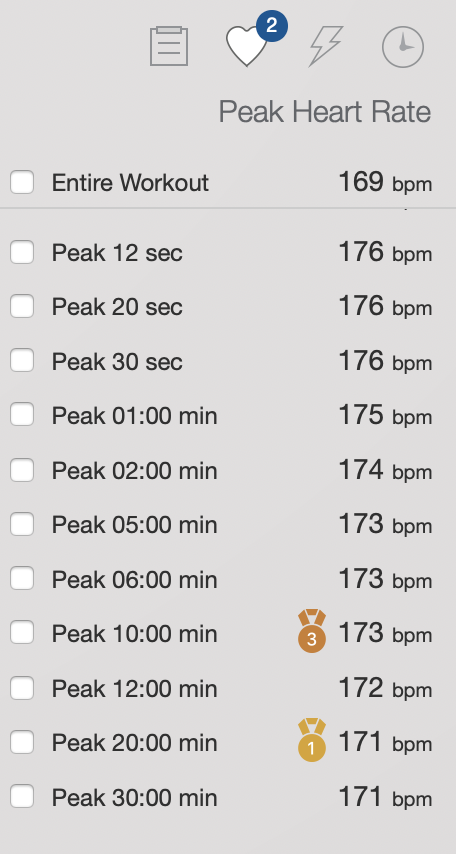Click the Peak 06:00 min label

[x=135, y=580]
